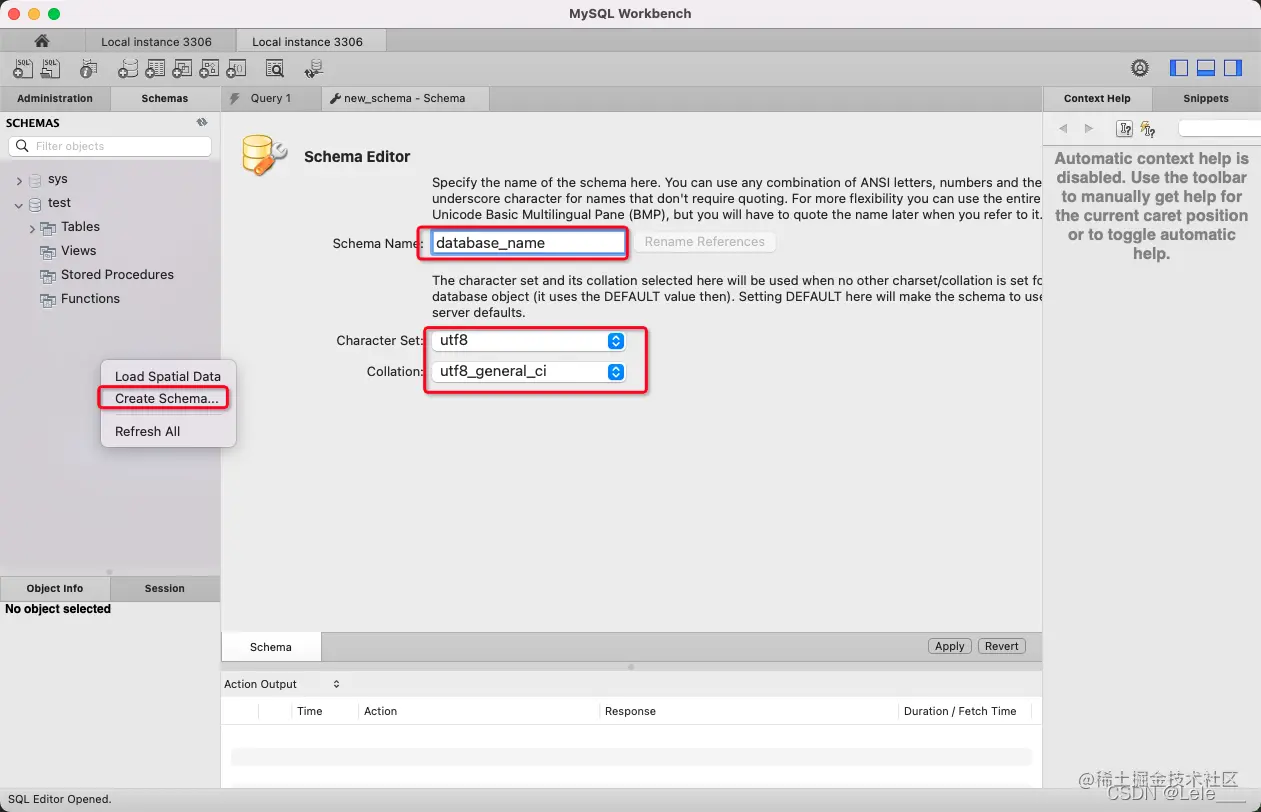Collapse the test schema
1261x812 pixels.
(x=19, y=204)
